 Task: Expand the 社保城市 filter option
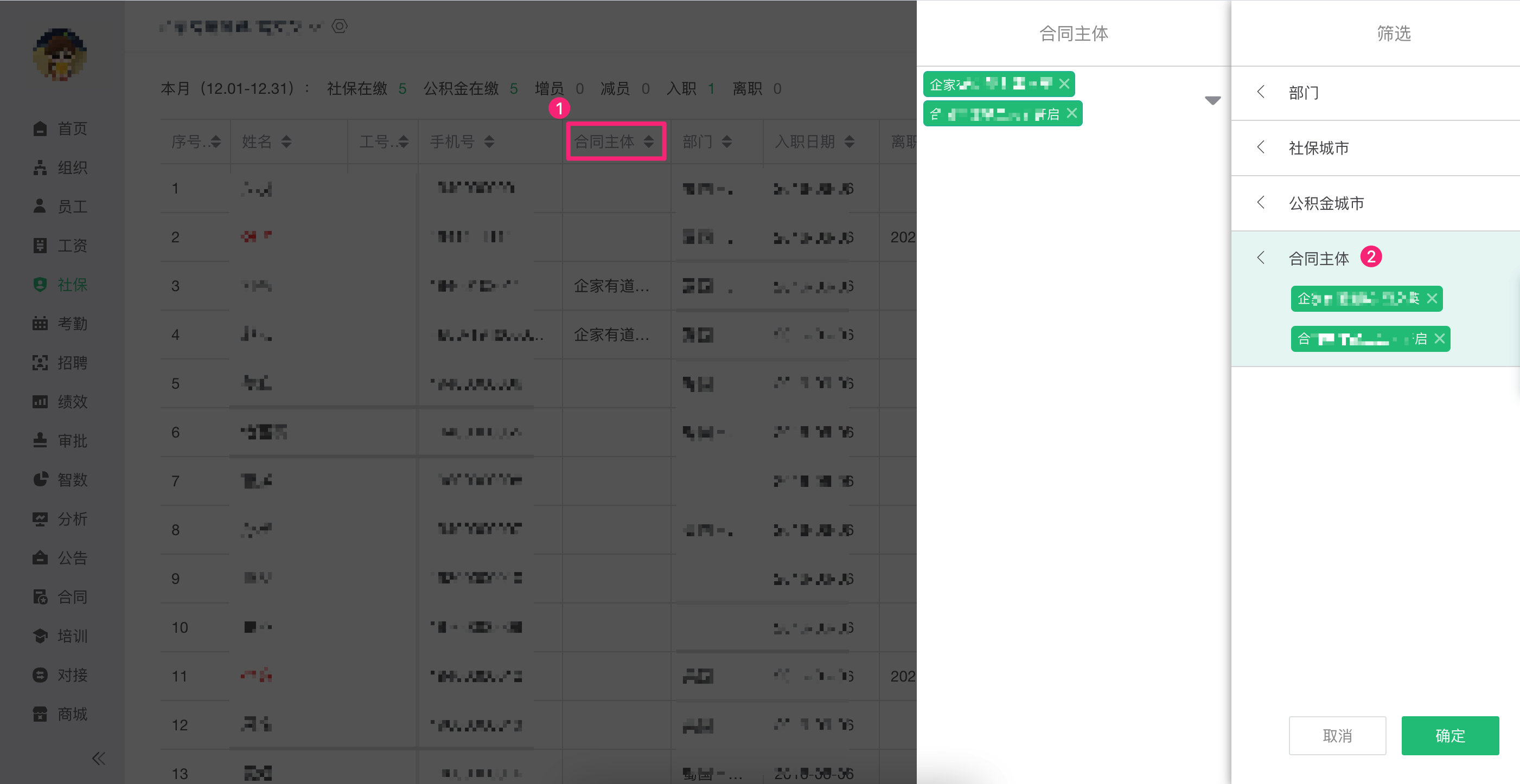(x=1318, y=147)
